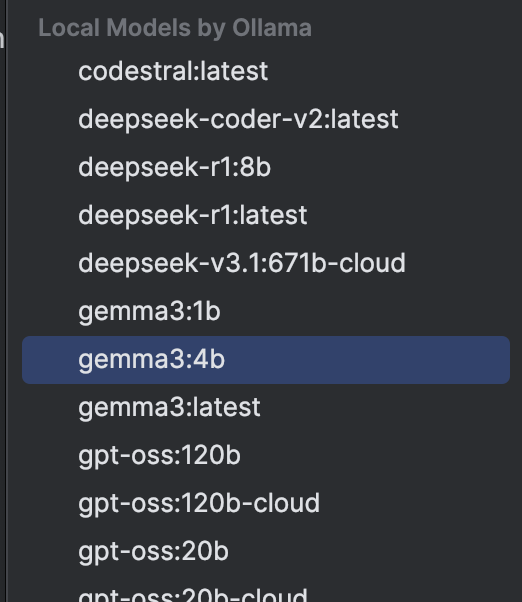Viewport: 522px width, 602px height.
Task: Pick the deepseek-r1:8b model
Action: pyautogui.click(x=266, y=167)
